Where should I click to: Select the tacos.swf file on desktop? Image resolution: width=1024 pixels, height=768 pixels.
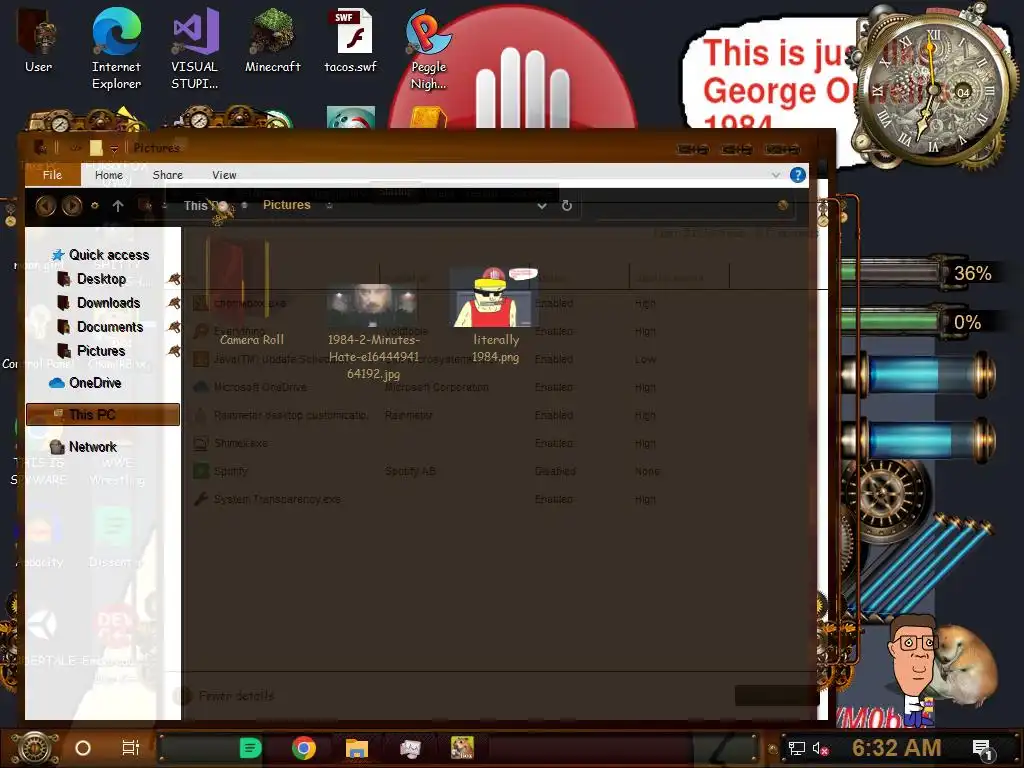[351, 40]
